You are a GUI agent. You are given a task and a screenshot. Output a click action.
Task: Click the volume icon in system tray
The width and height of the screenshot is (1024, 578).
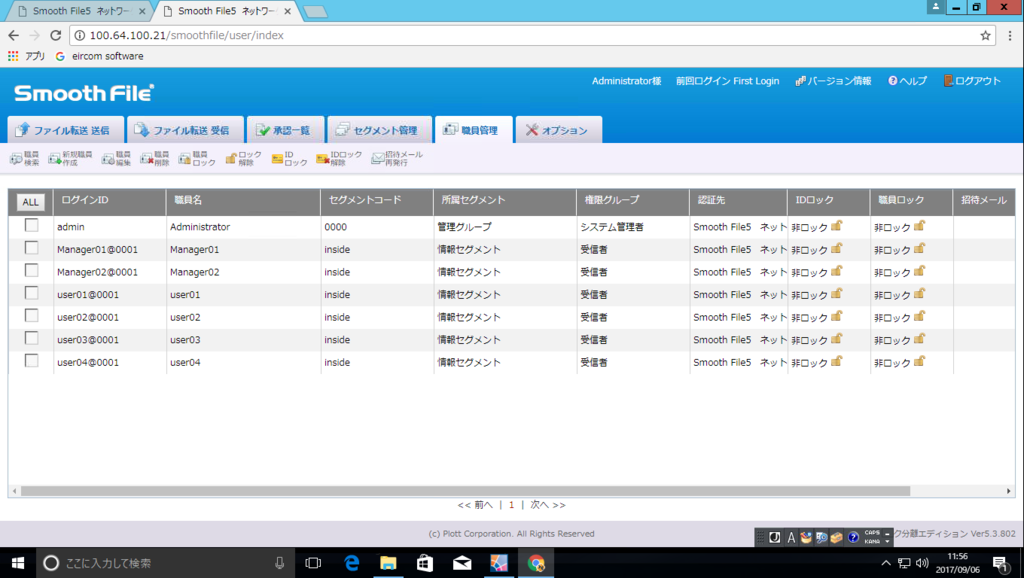922,563
